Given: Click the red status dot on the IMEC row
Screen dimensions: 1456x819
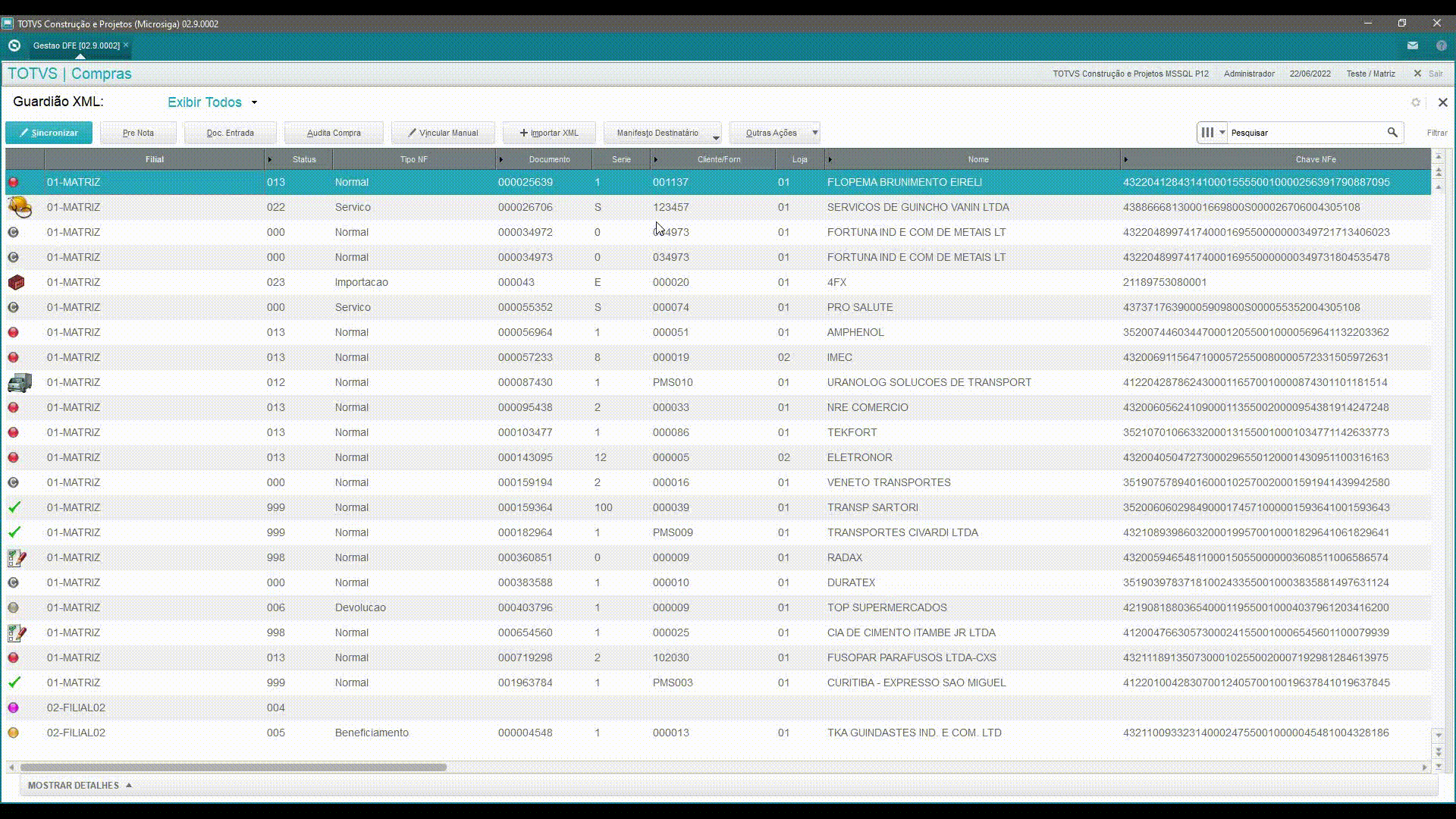Looking at the screenshot, I should (14, 357).
